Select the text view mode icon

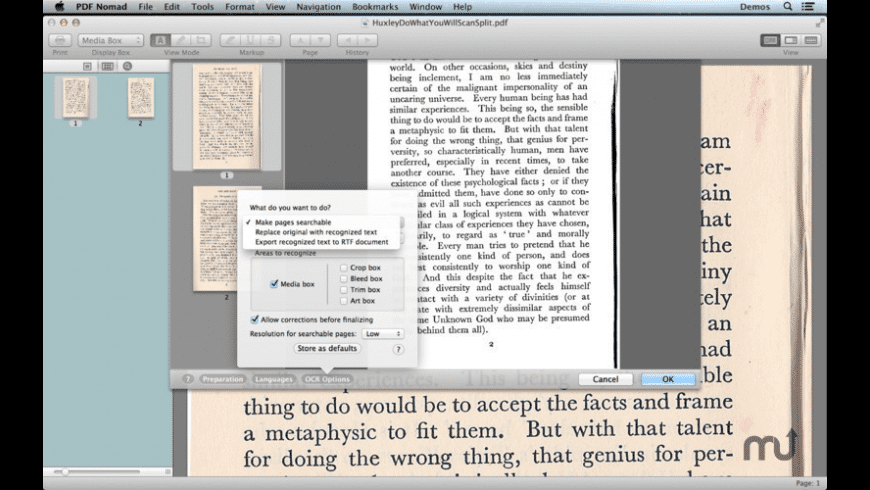pyautogui.click(x=159, y=40)
